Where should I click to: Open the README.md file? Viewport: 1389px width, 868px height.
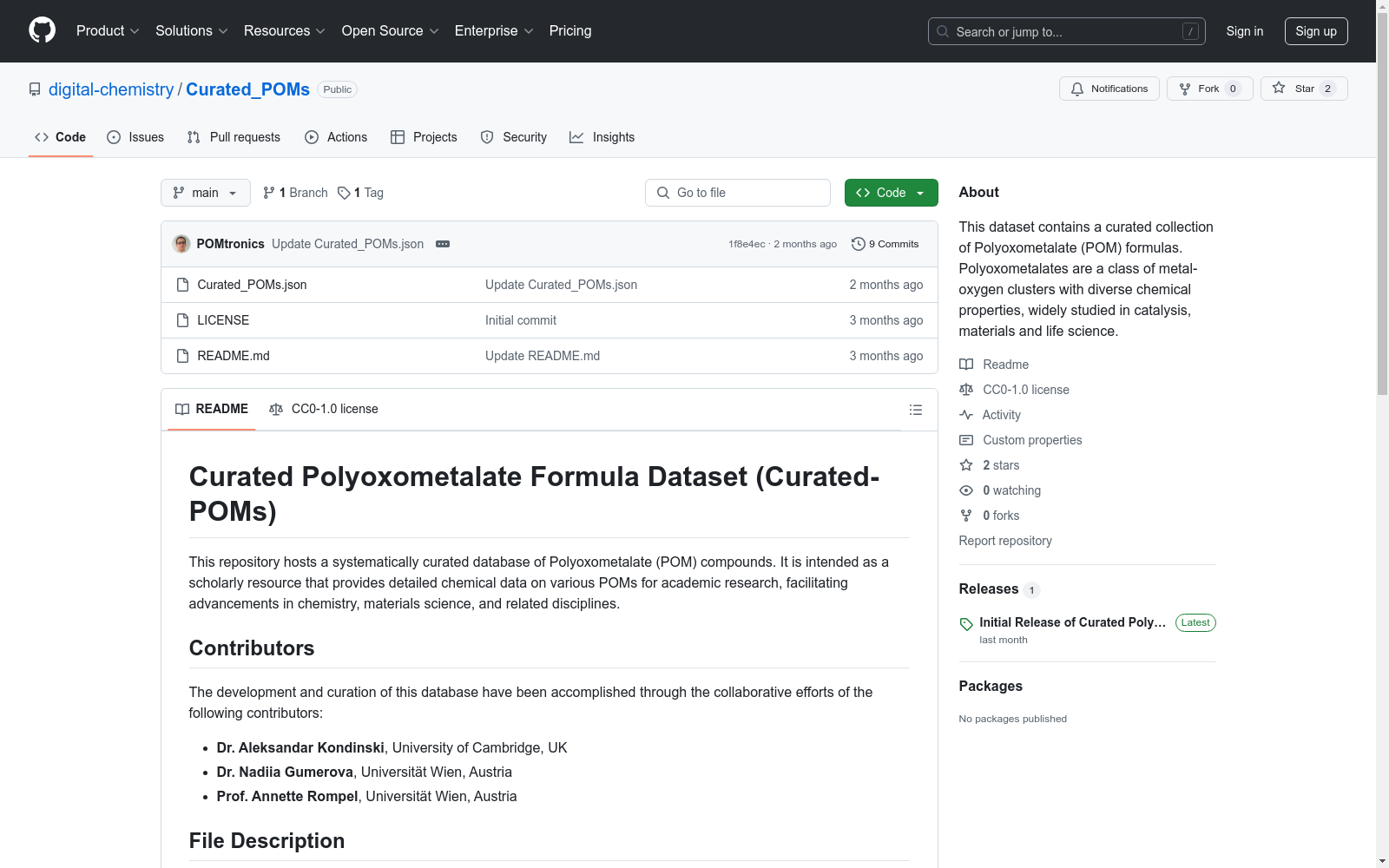(x=234, y=356)
